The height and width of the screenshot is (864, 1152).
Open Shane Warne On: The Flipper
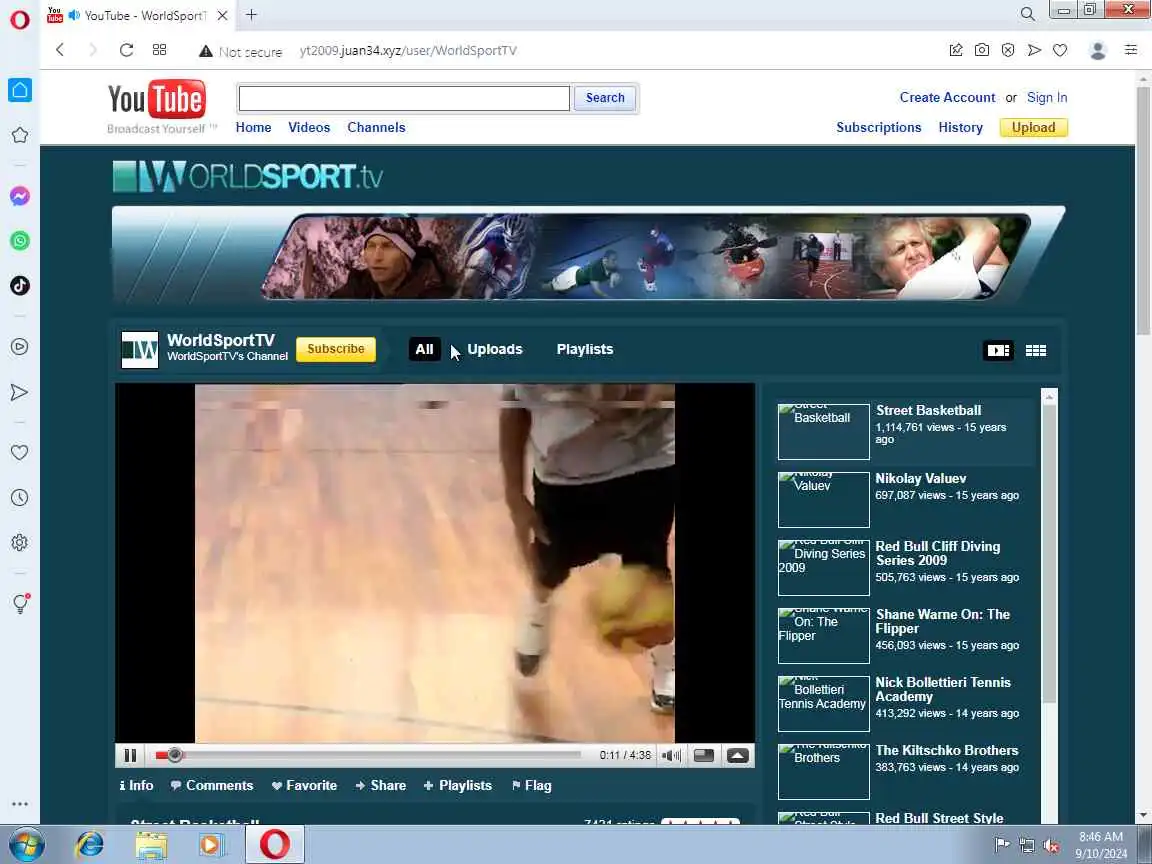click(x=942, y=622)
